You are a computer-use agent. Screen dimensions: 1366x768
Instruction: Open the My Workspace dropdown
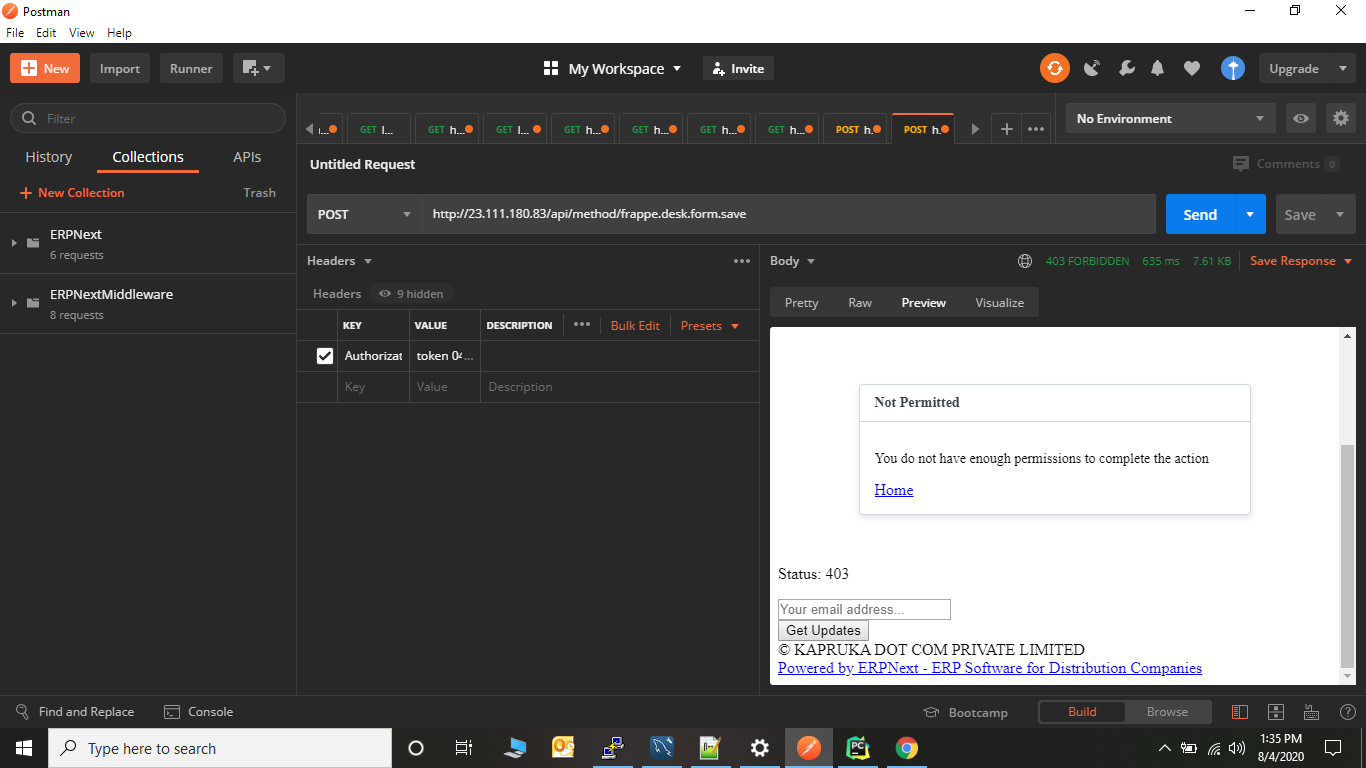(612, 68)
